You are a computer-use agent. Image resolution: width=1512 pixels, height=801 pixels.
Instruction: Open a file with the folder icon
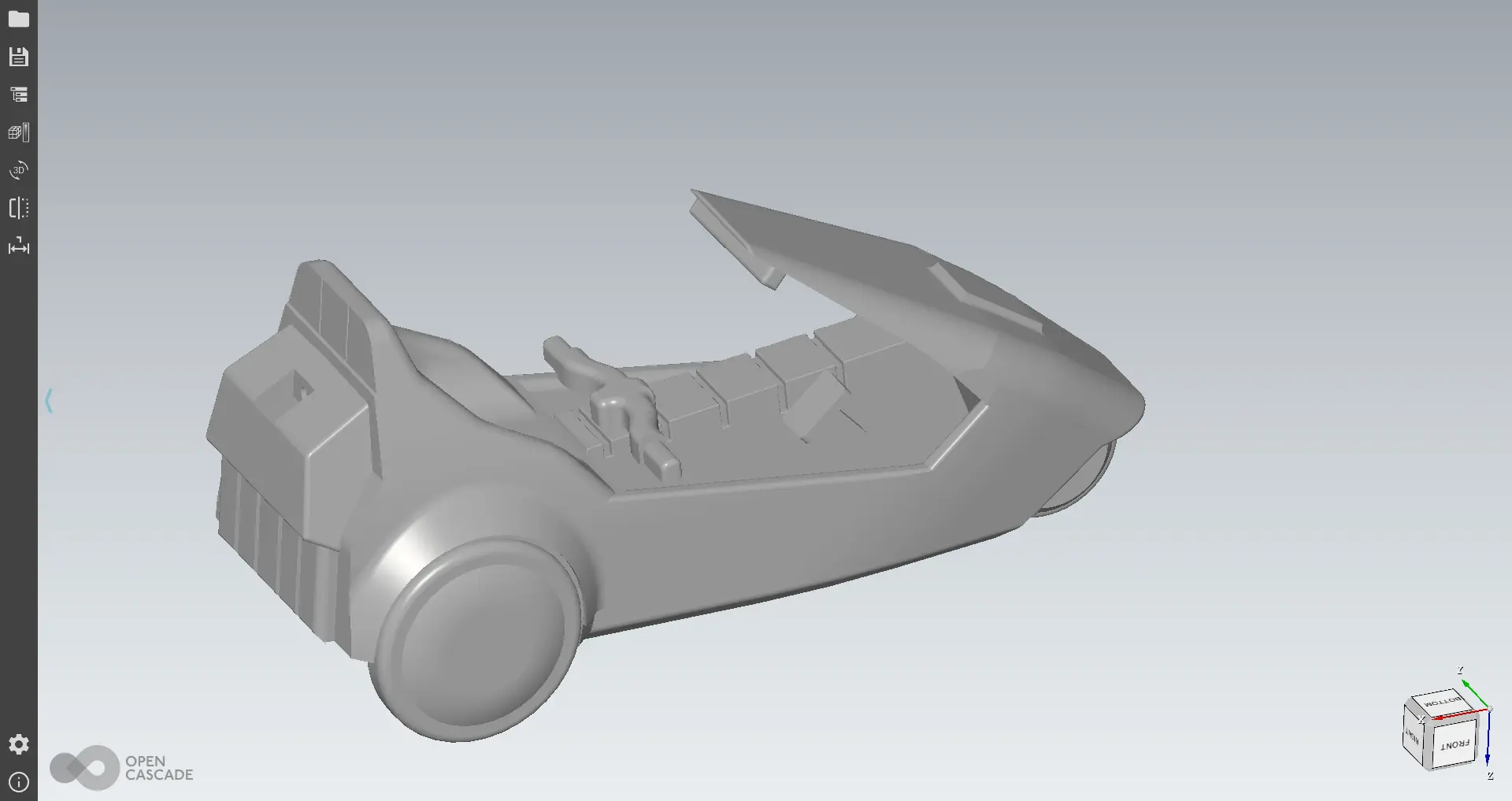click(x=18, y=19)
